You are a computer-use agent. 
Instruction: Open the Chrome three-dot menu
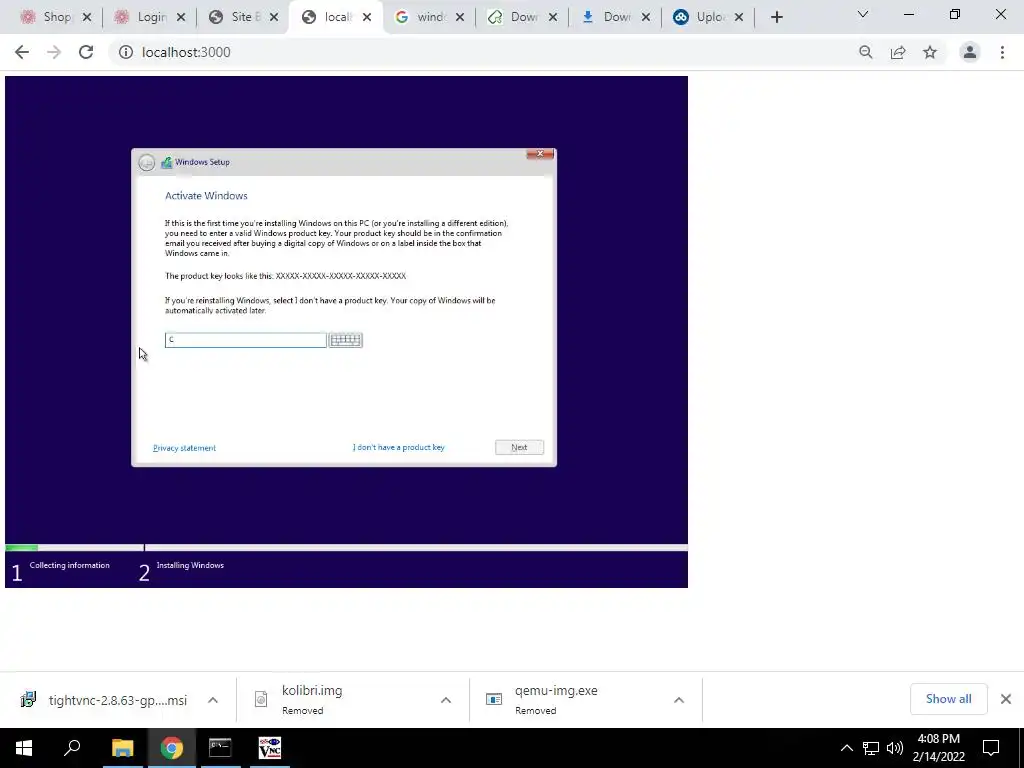[1002, 52]
